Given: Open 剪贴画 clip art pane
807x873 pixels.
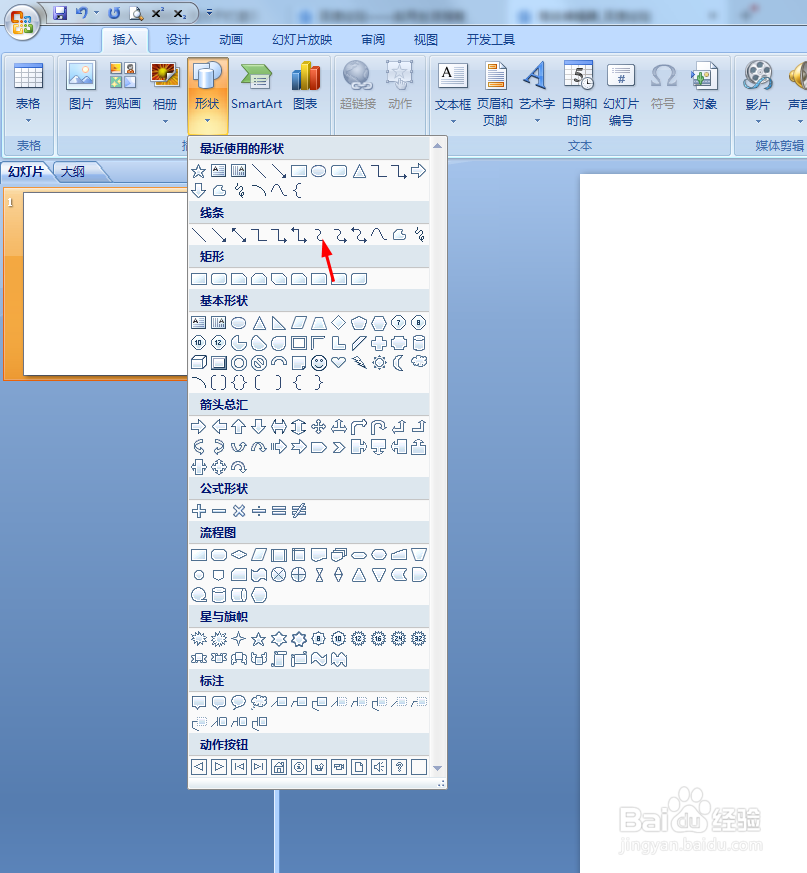Looking at the screenshot, I should (123, 86).
